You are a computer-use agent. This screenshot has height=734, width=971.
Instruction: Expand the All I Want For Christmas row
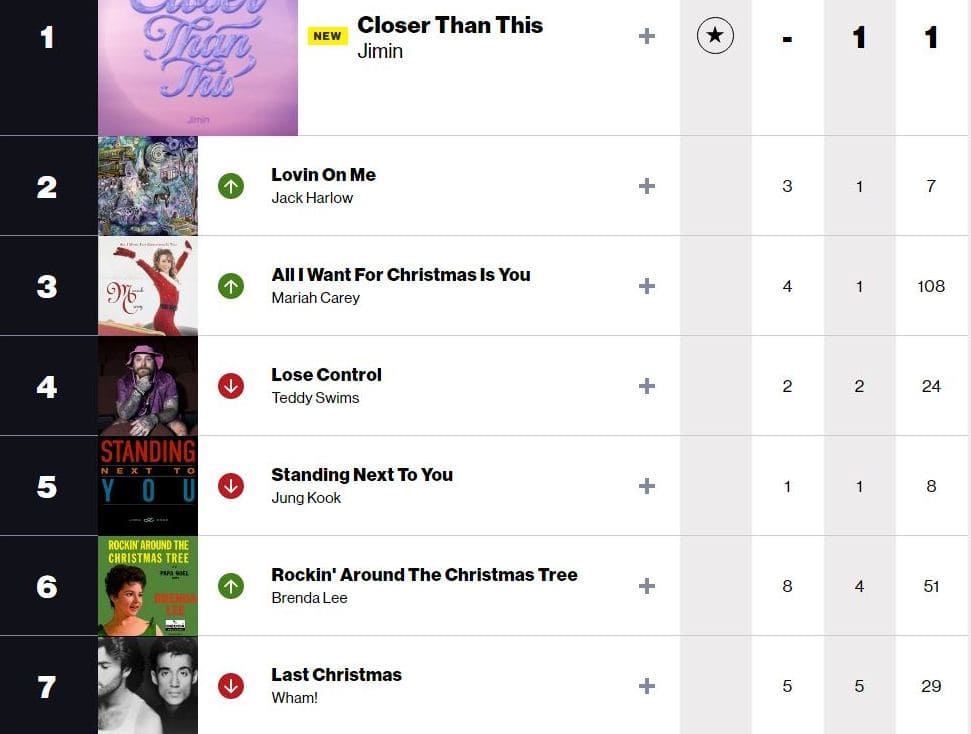pyautogui.click(x=647, y=286)
